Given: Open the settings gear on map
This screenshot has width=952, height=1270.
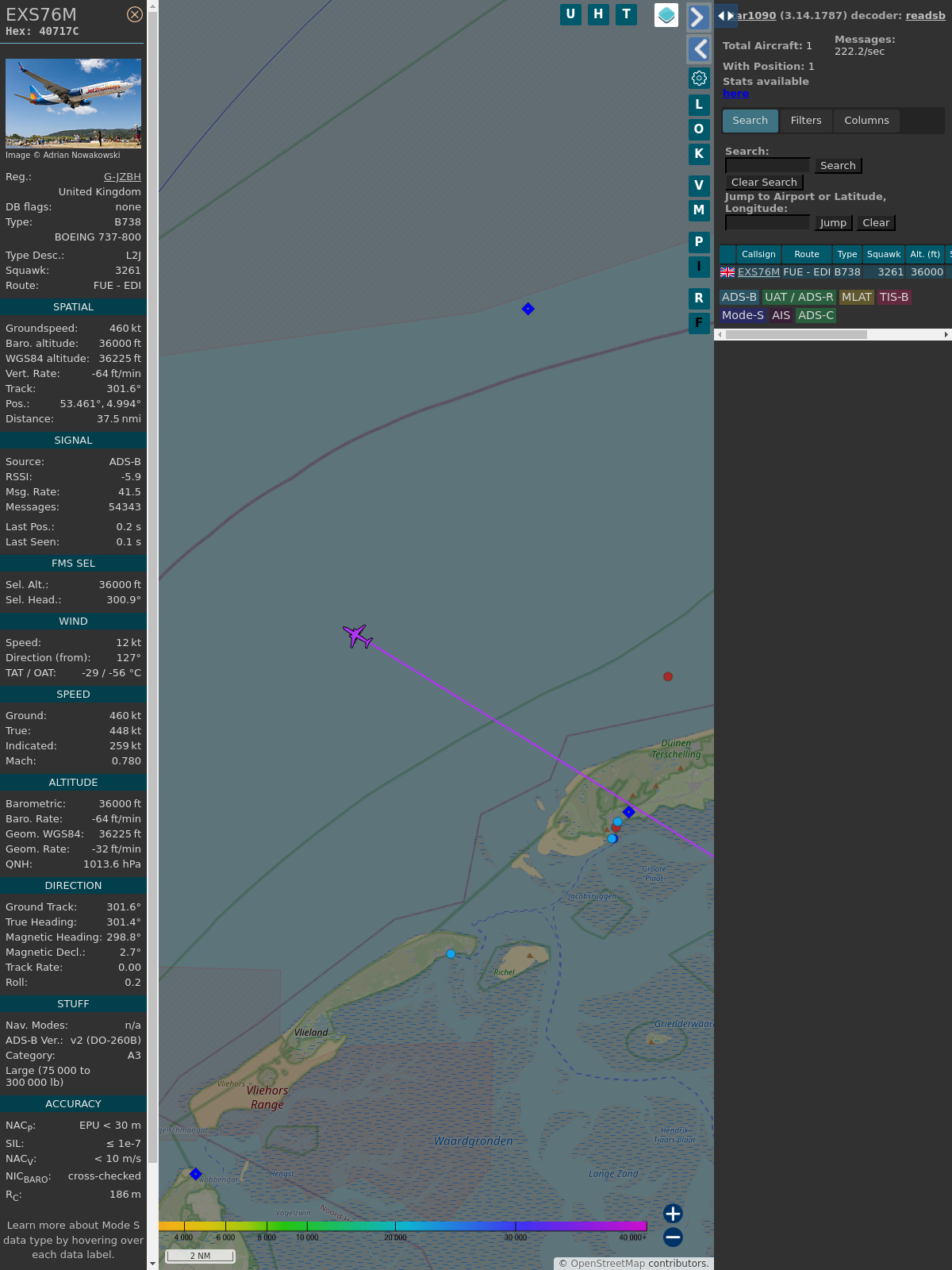Looking at the screenshot, I should point(699,78).
